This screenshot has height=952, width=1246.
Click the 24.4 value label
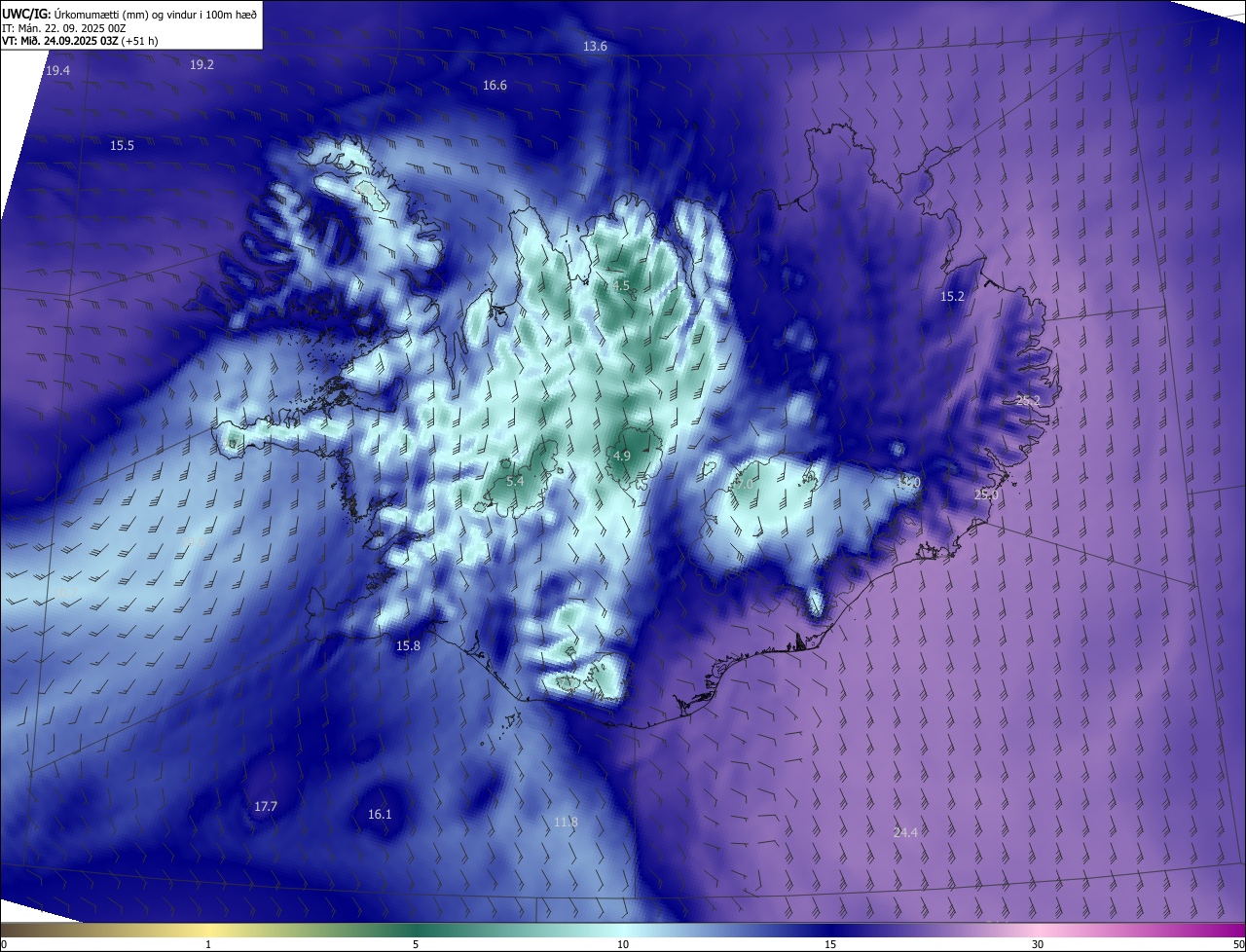tap(905, 832)
